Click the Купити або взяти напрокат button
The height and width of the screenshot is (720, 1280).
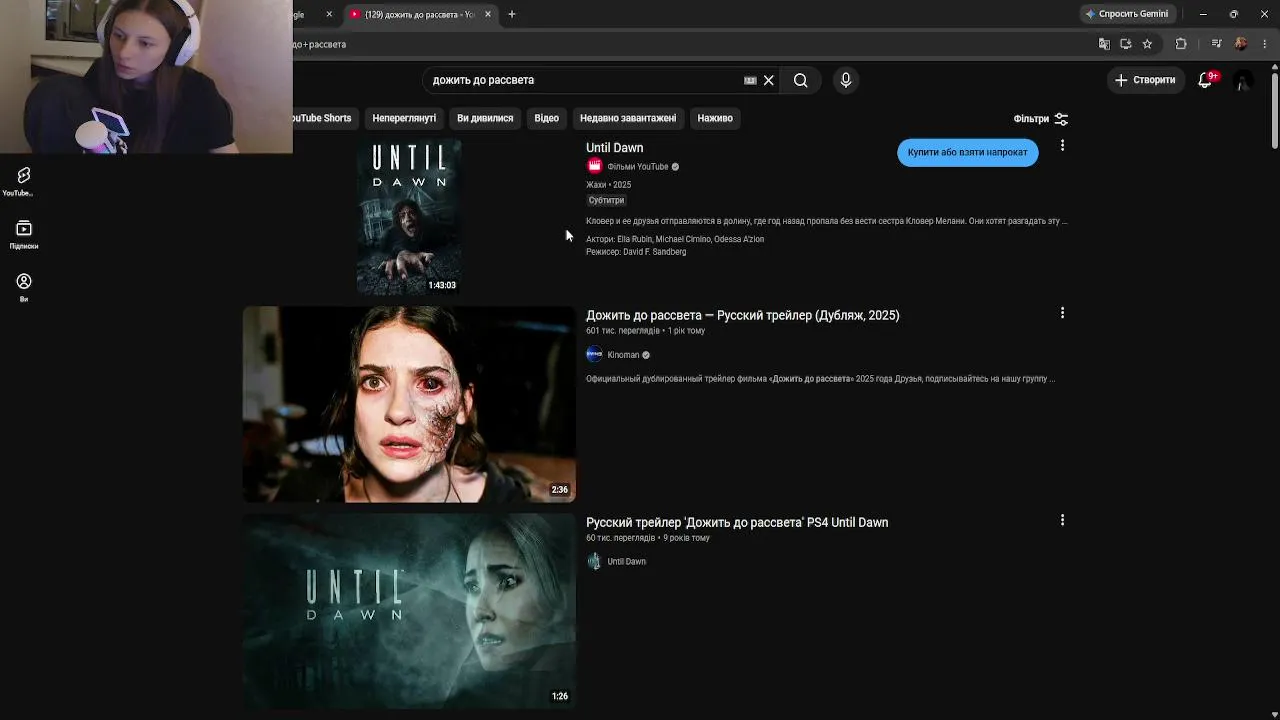pos(968,152)
